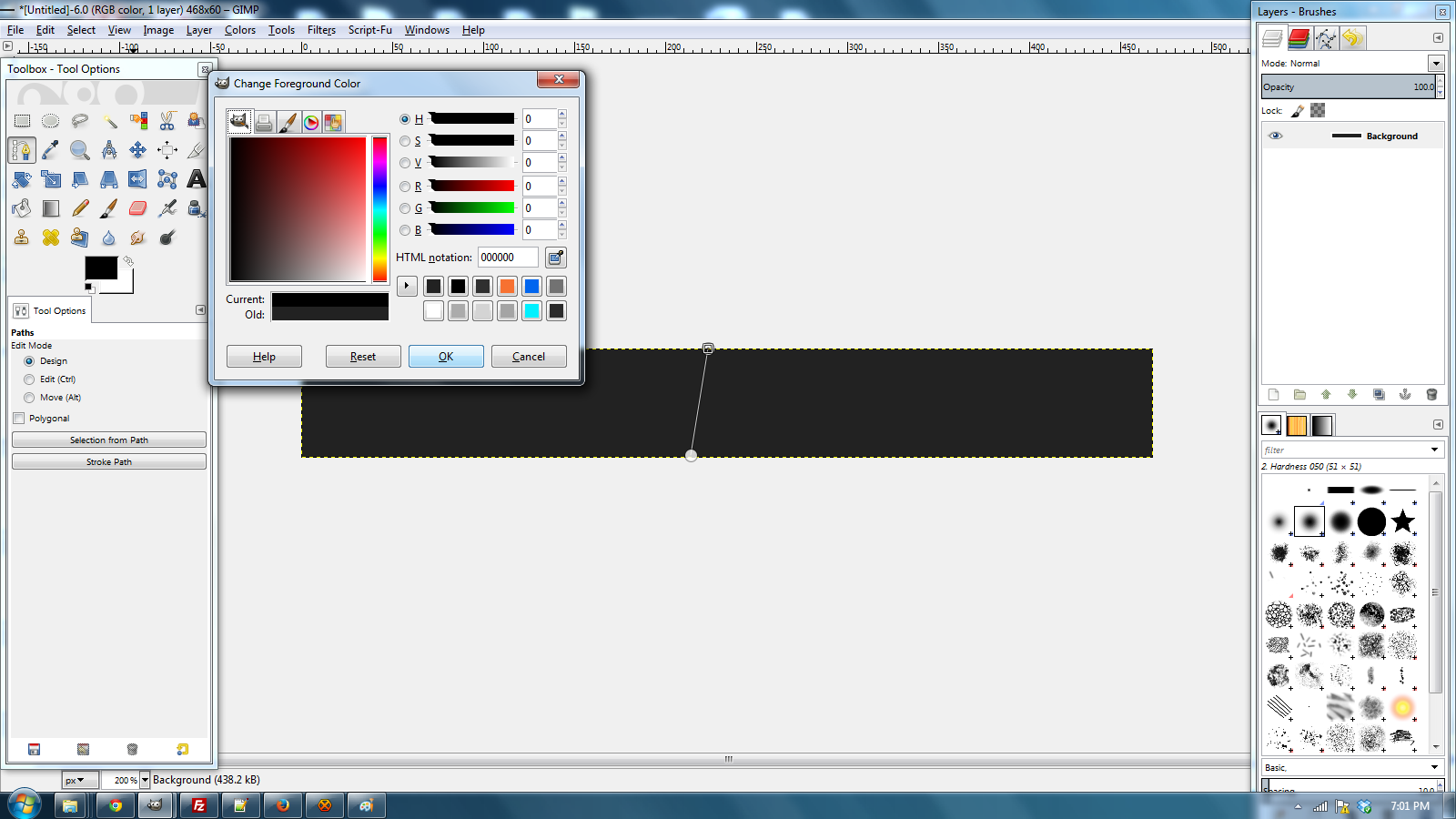Open the Script-Fu menu

tap(369, 30)
